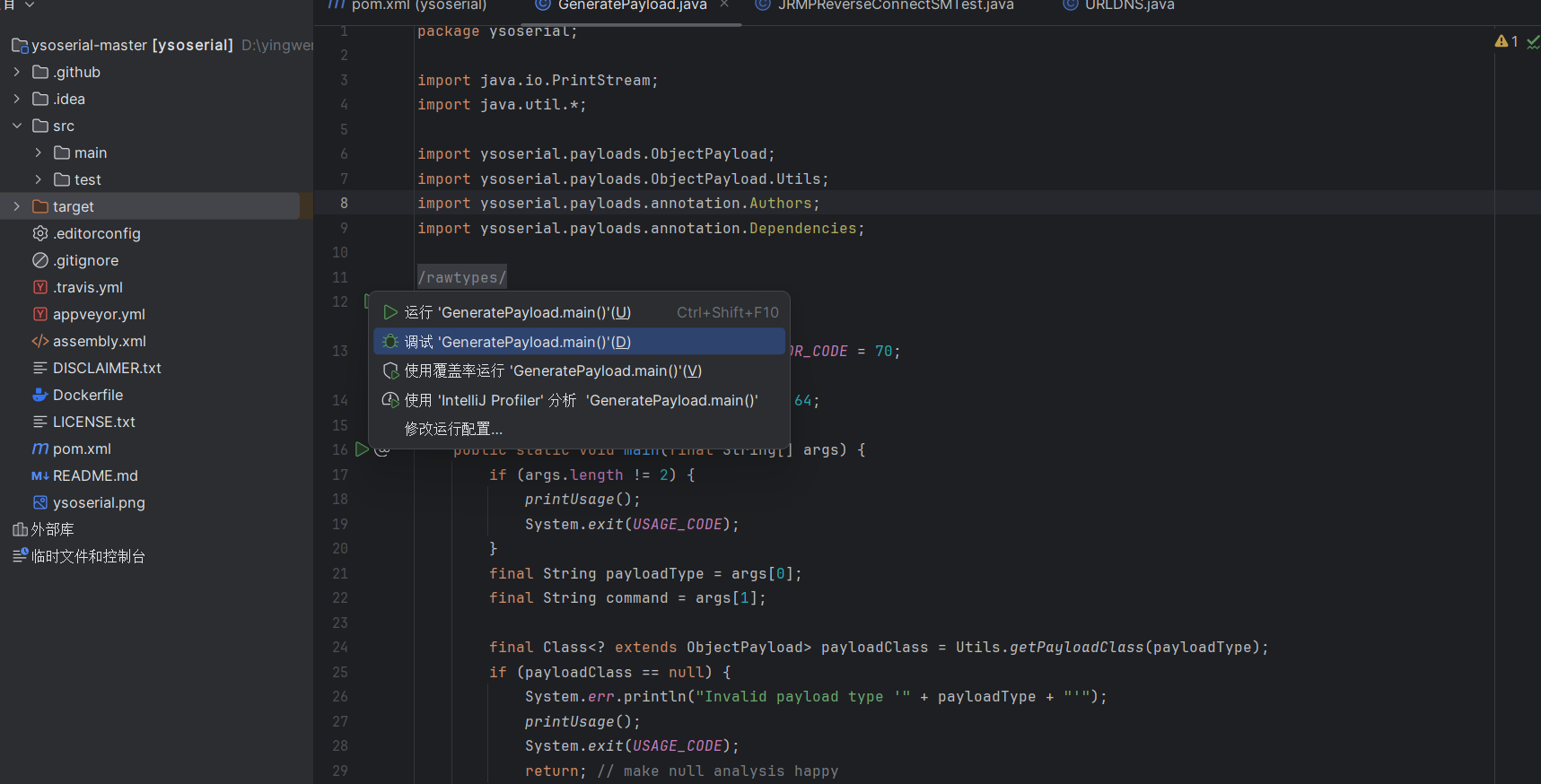Switch to JRMPReverseConnectSMTest.java tab
1541x784 pixels.
885,5
